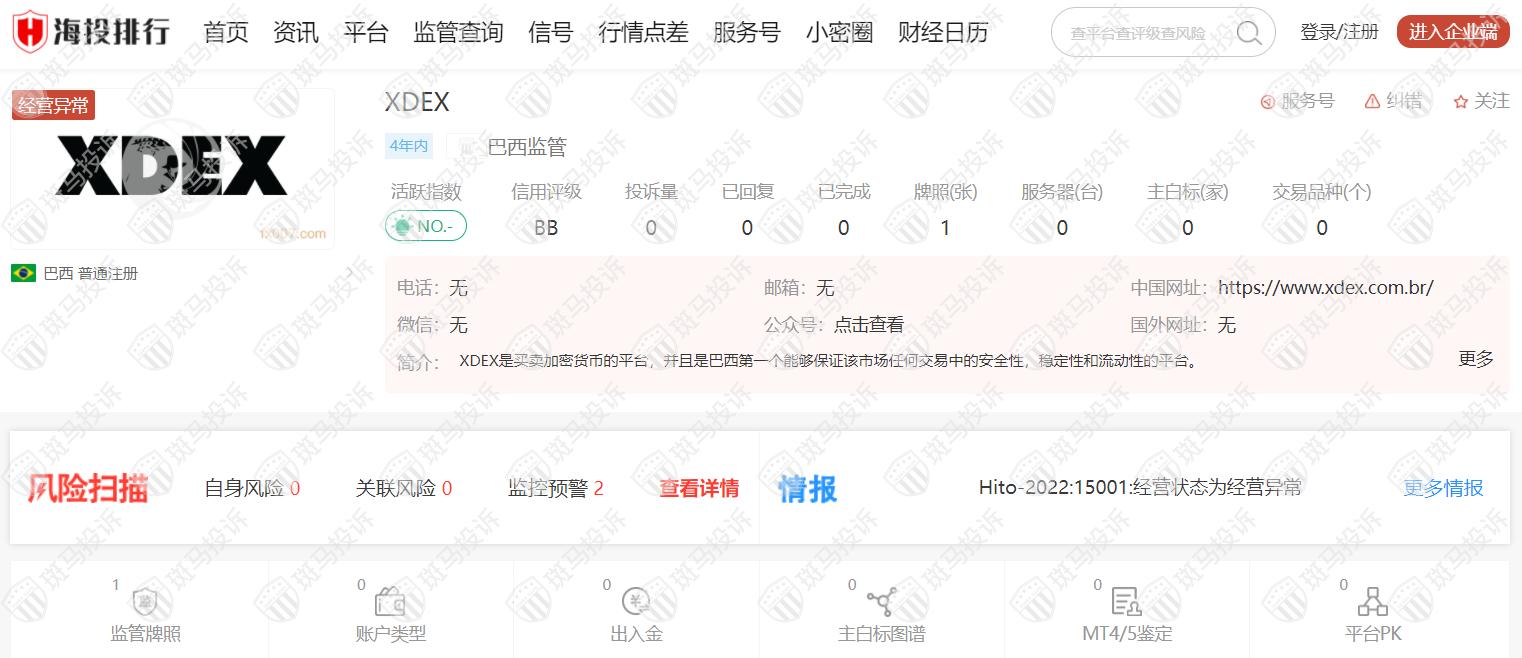This screenshot has width=1522, height=658.
Task: Open 监管查询 in the navigation
Action: pos(458,33)
